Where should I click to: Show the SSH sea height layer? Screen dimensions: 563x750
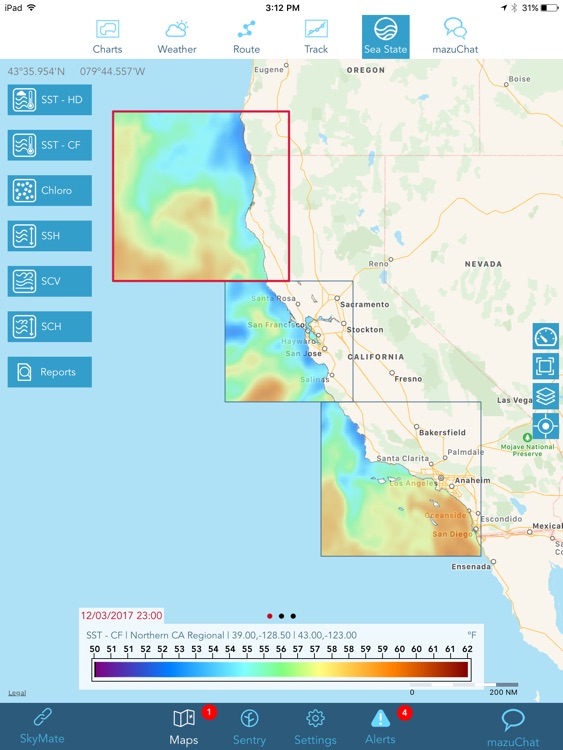point(50,236)
